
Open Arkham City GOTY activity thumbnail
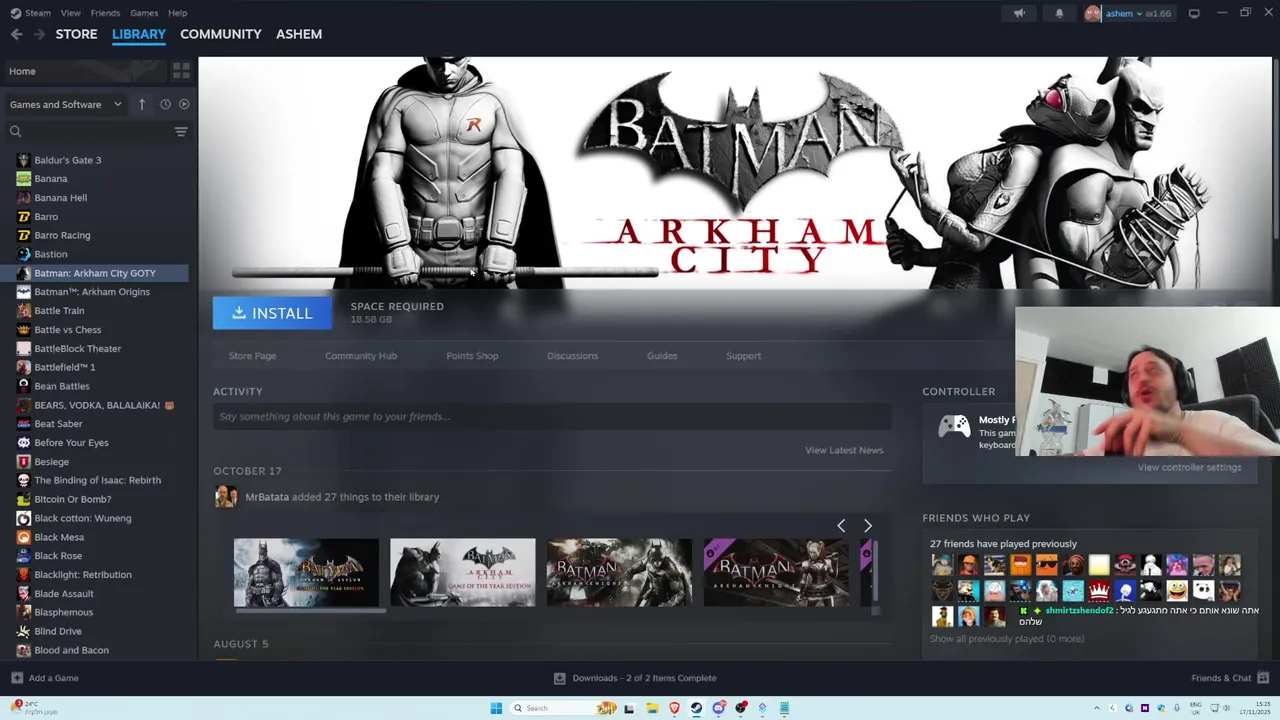click(462, 572)
